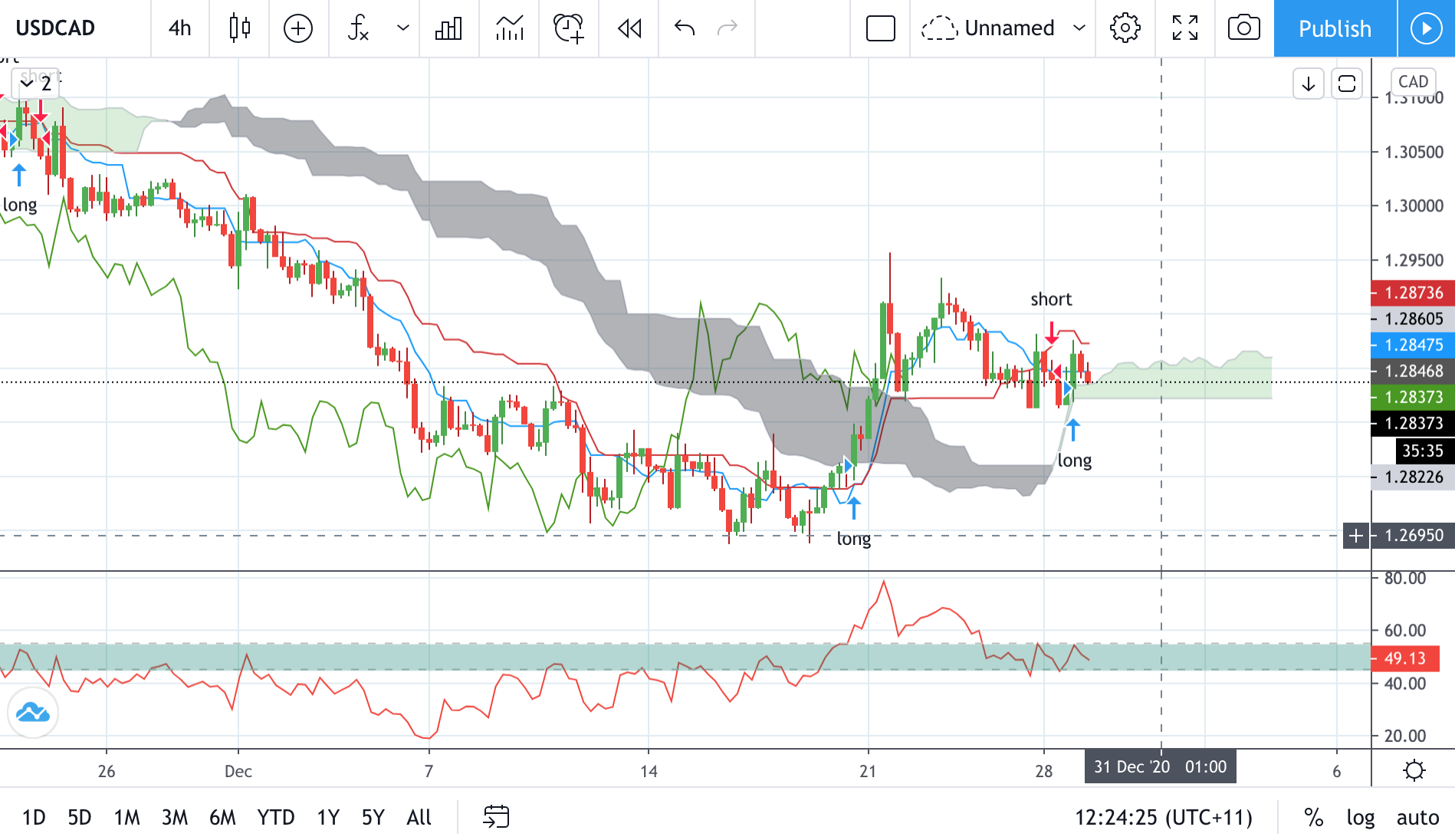1455x840 pixels.
Task: Click the Publish button
Action: (1335, 28)
